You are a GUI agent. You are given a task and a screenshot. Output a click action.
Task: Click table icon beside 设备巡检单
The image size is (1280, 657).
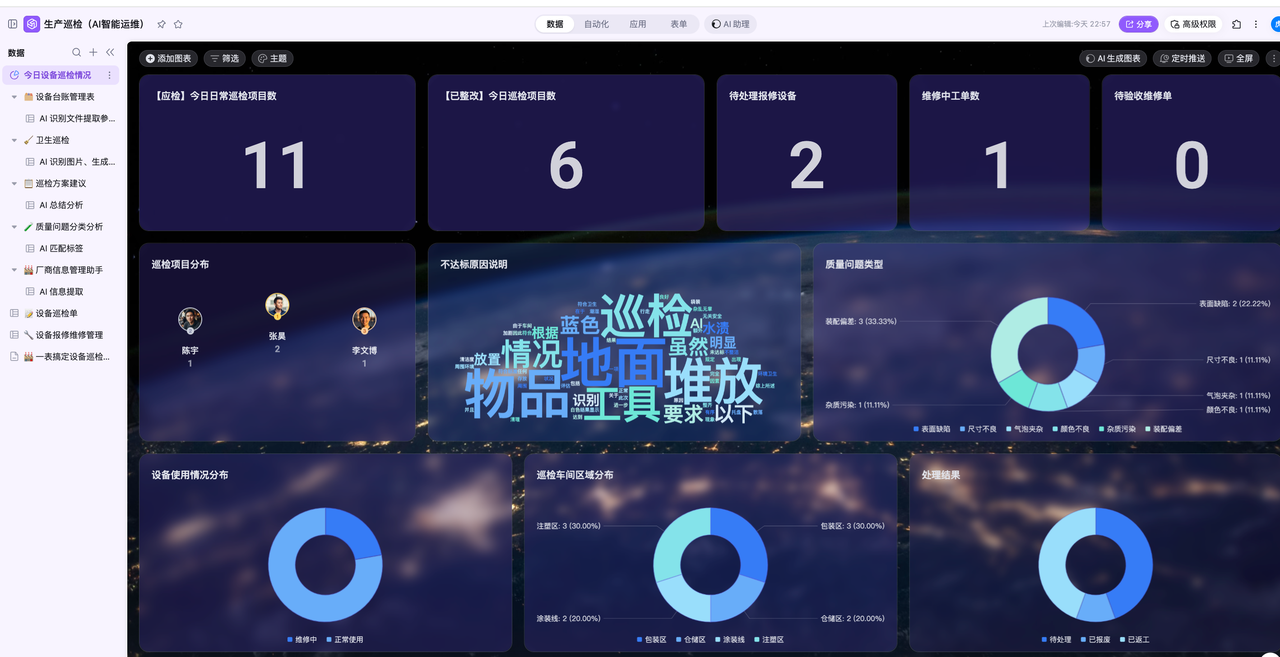[x=14, y=313]
